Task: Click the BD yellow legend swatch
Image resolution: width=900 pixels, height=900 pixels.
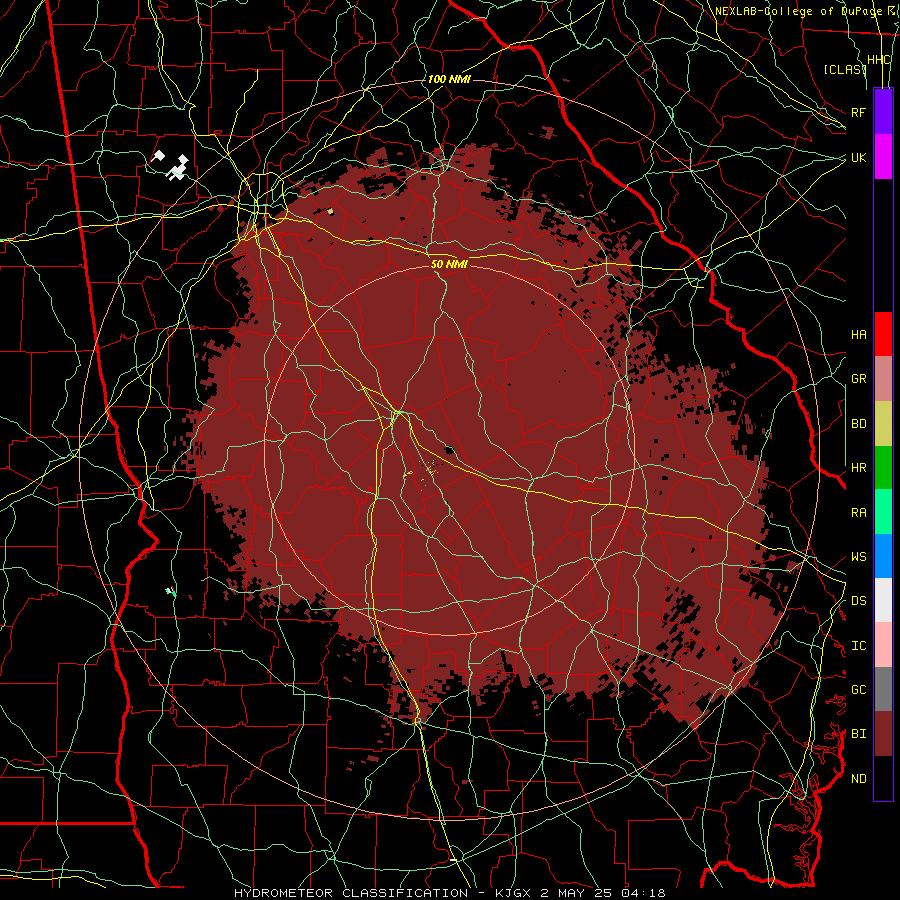Action: (x=883, y=424)
